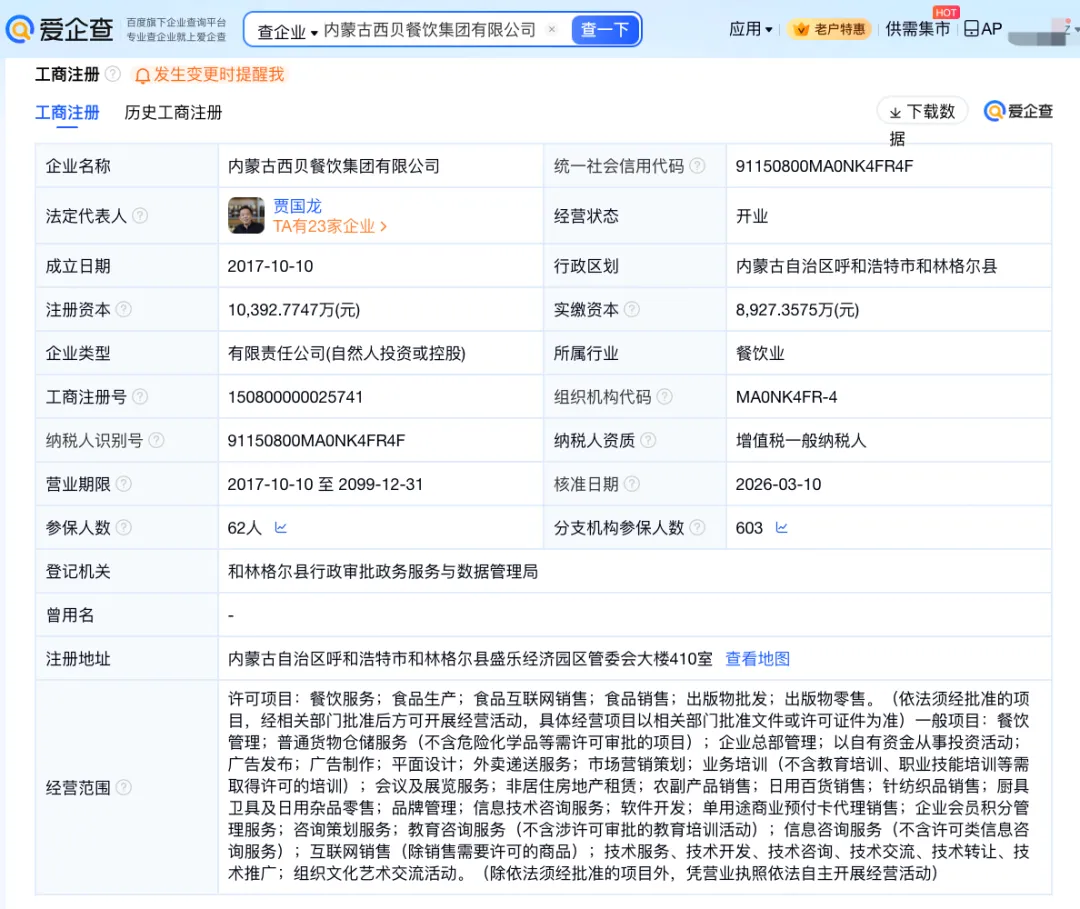Open the 应用 dropdown menu
Viewport: 1080px width, 909px height.
[751, 29]
